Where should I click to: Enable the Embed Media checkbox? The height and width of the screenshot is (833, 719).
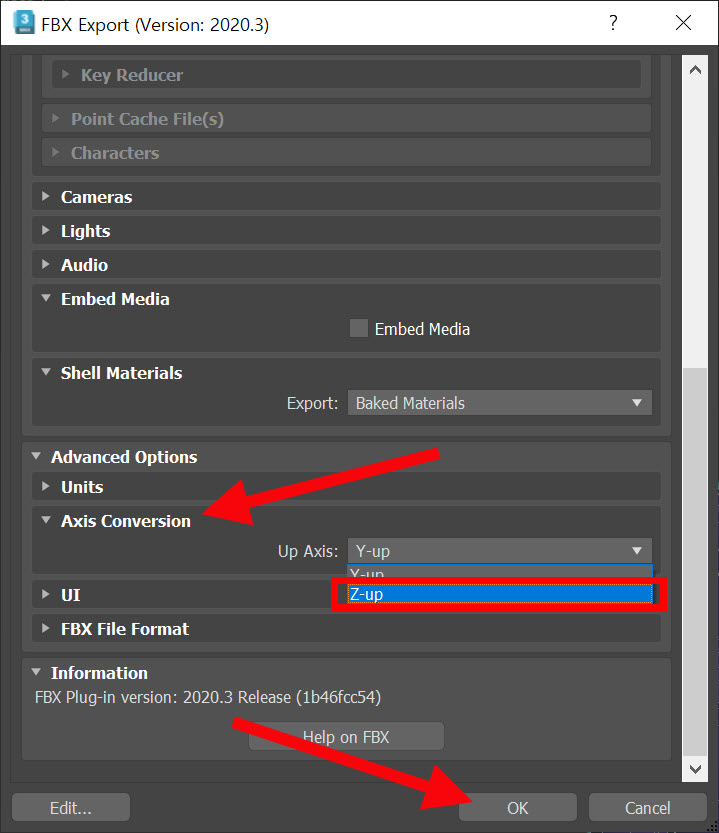359,329
